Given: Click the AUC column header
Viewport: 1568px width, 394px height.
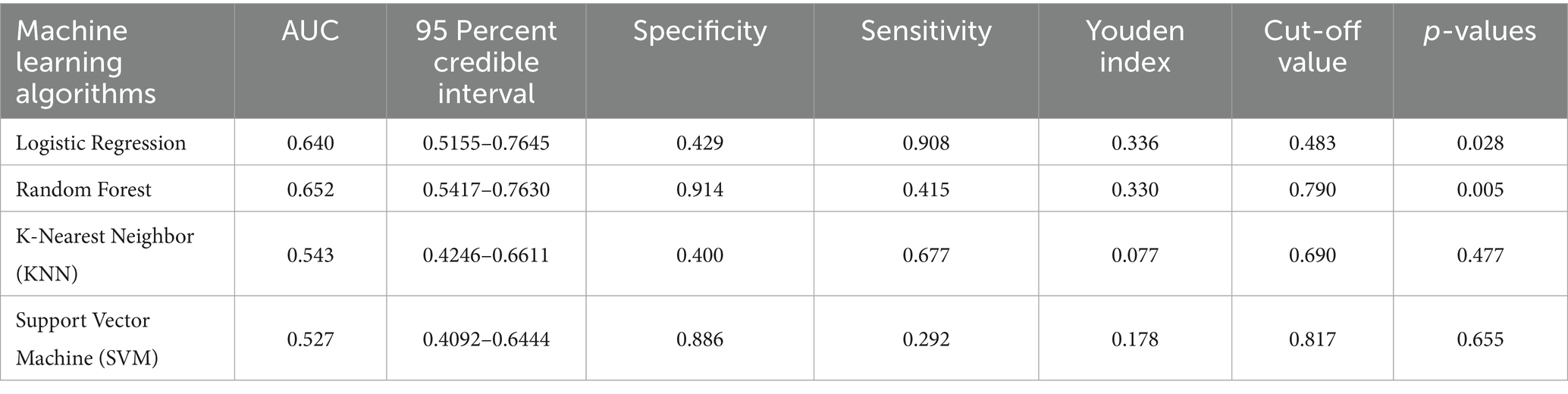Looking at the screenshot, I should point(310,31).
